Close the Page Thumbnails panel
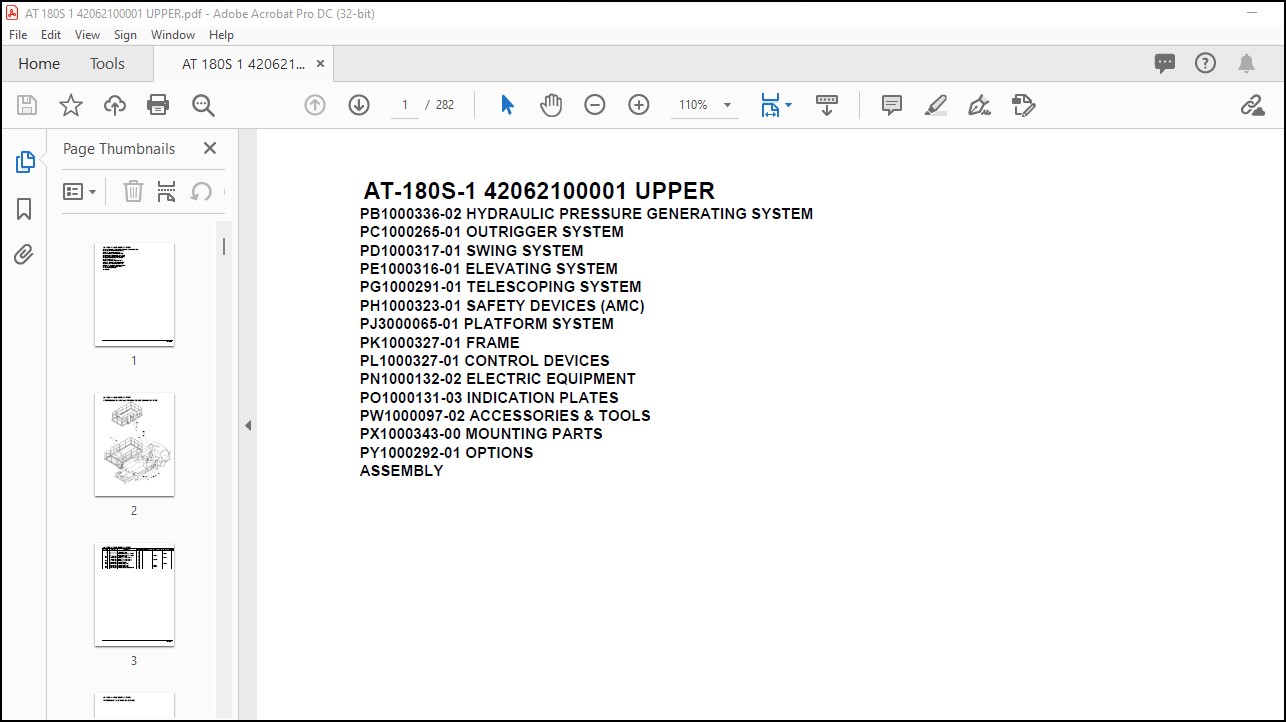 pos(210,148)
